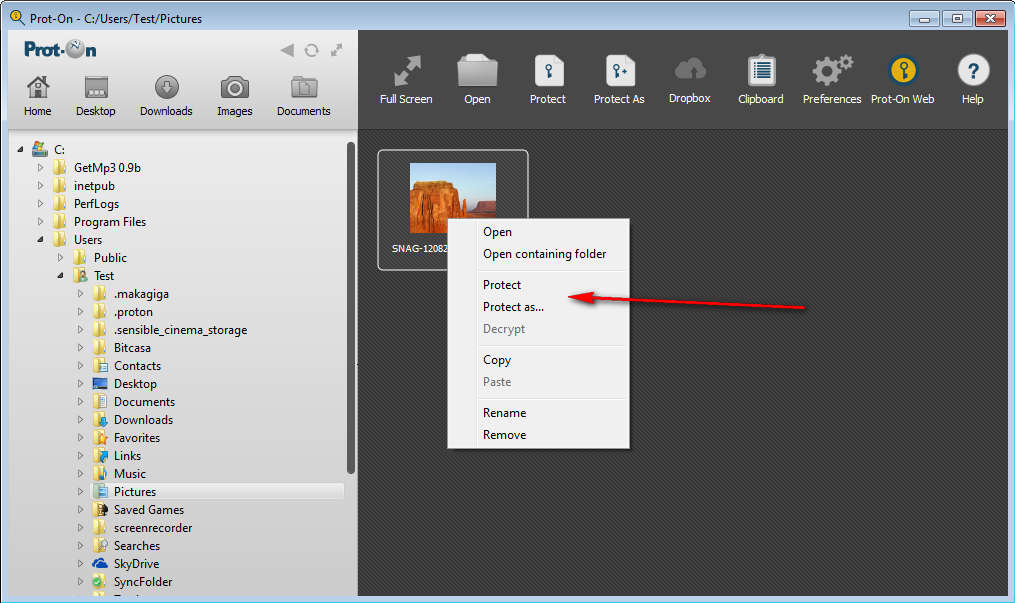This screenshot has width=1015, height=603.
Task: Click the Dropbox cloud icon
Action: [690, 72]
